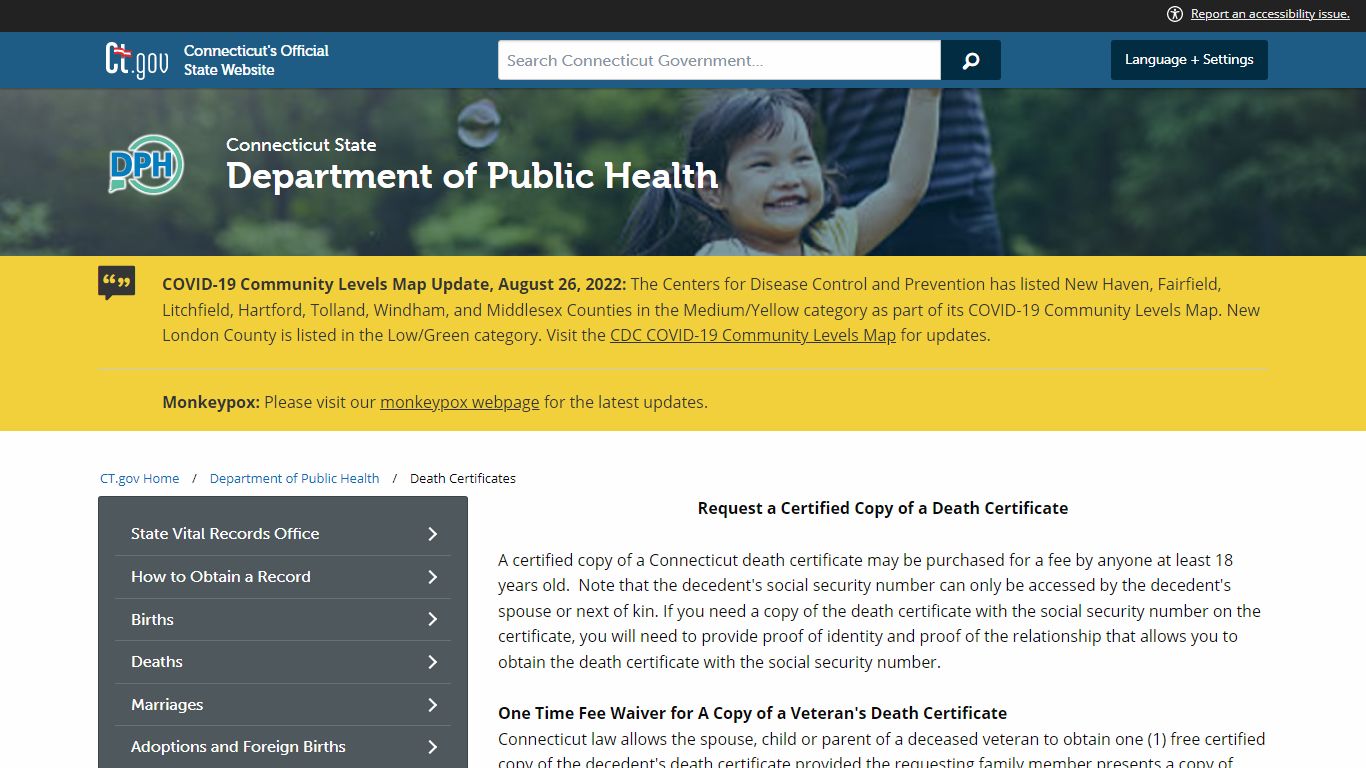This screenshot has height=768, width=1366.
Task: Click the search magnifier button
Action: (x=970, y=60)
